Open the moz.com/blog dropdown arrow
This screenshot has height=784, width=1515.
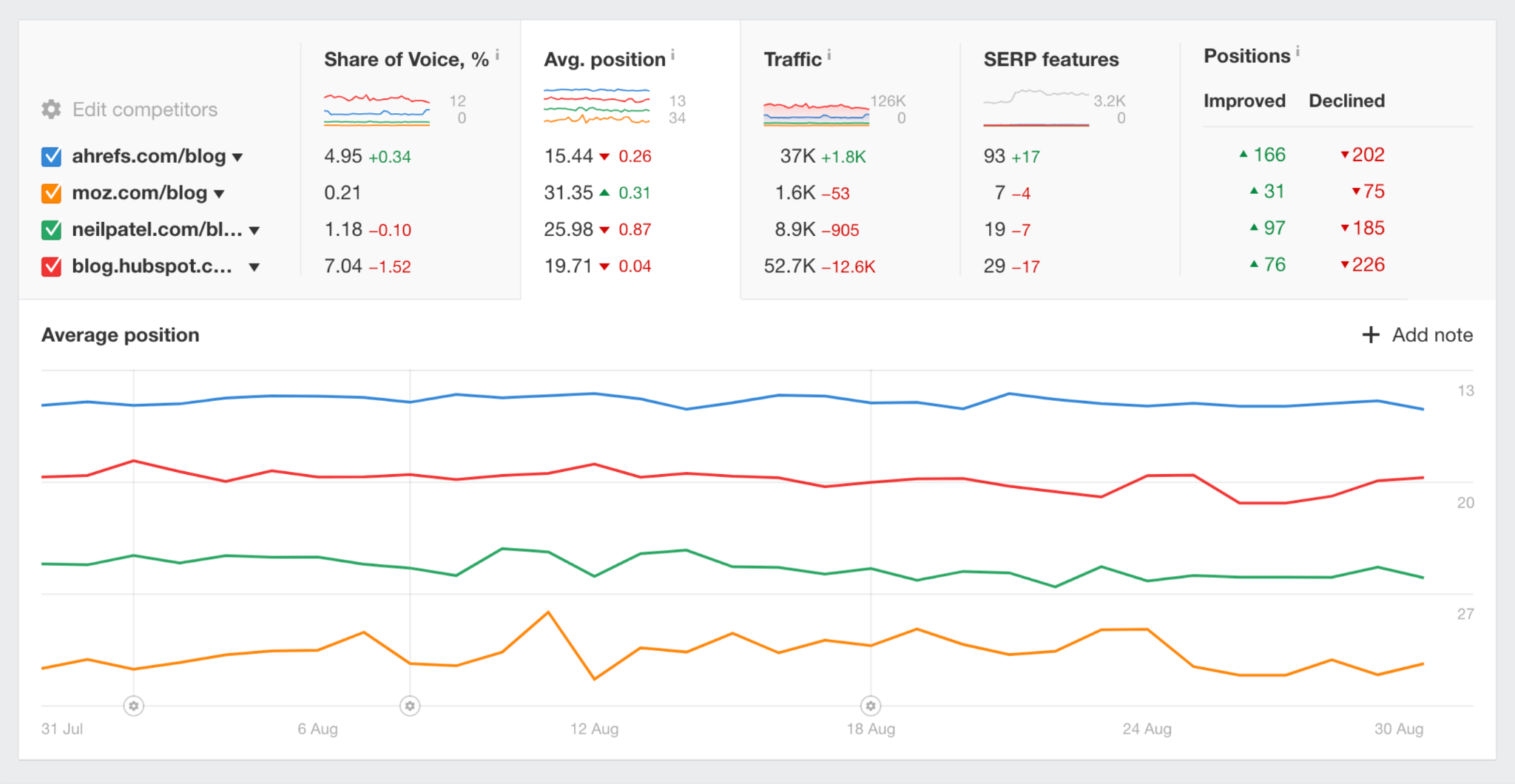tap(220, 193)
